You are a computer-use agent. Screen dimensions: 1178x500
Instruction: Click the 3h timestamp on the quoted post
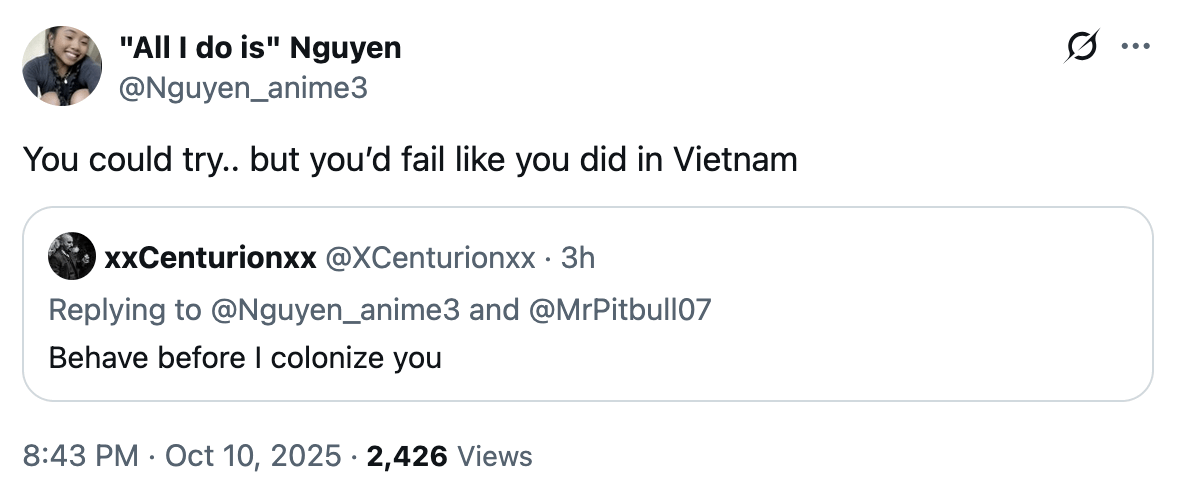(578, 258)
